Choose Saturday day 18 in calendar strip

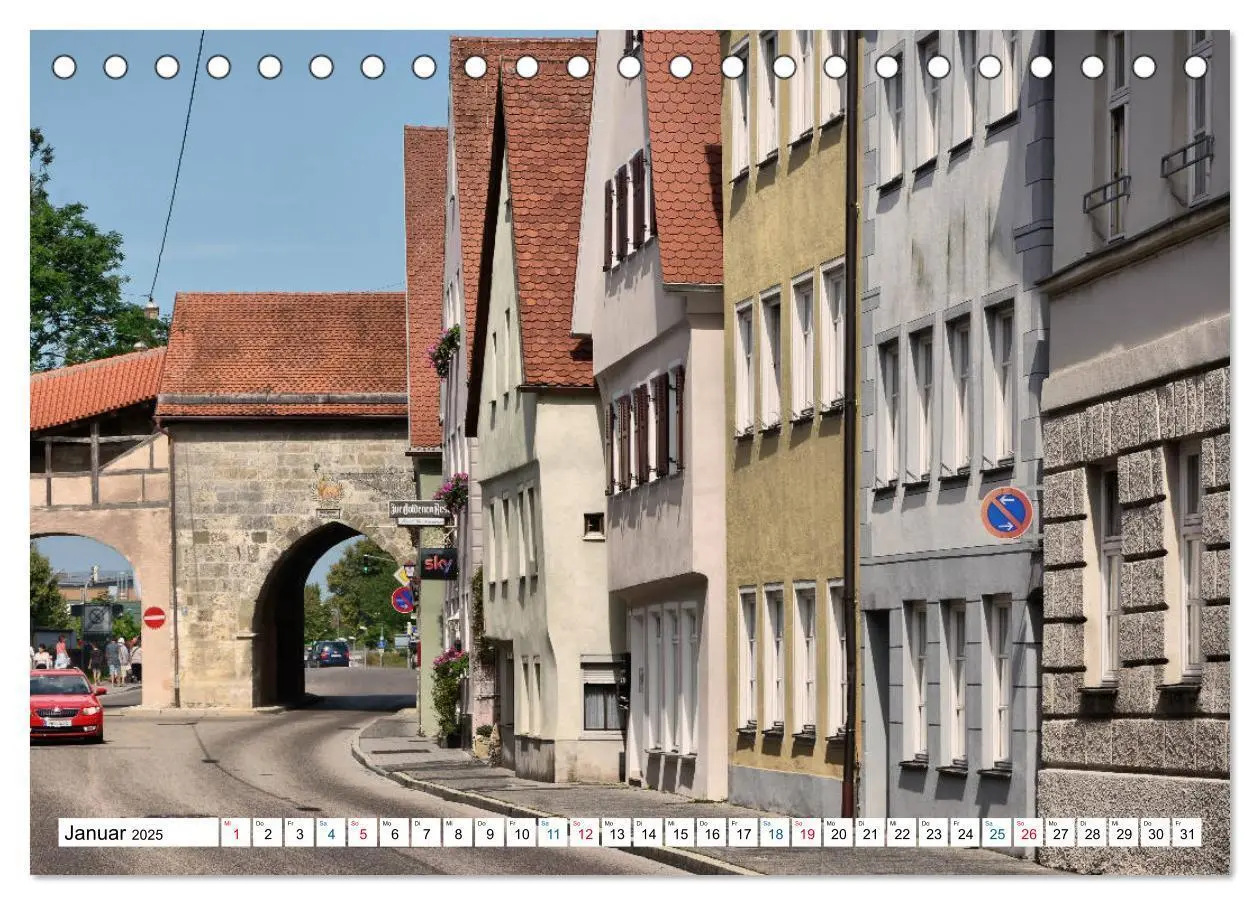point(775,832)
